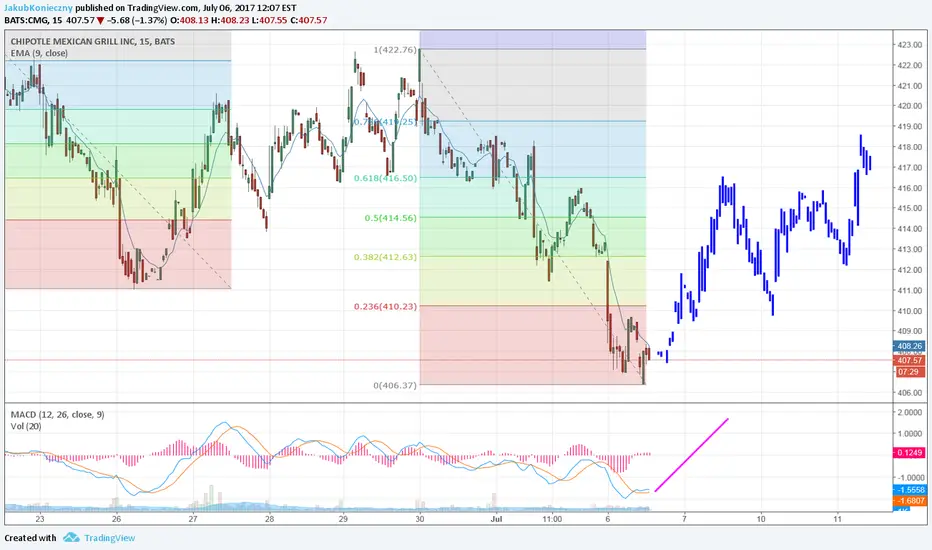Click the 408.26 blue price tag
The width and height of the screenshot is (932, 550).
click(x=909, y=346)
